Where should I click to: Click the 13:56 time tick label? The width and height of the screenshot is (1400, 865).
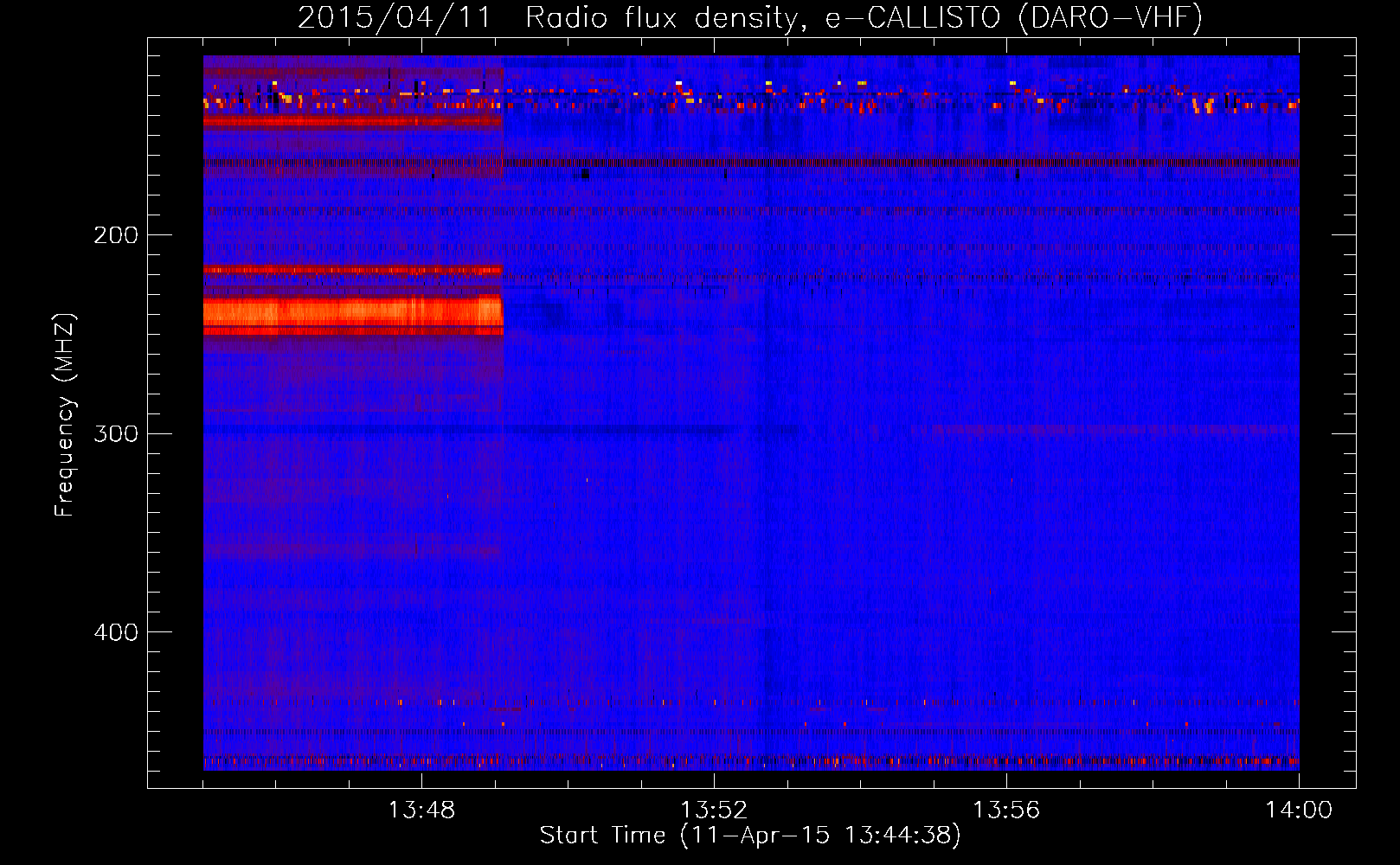point(1006,811)
